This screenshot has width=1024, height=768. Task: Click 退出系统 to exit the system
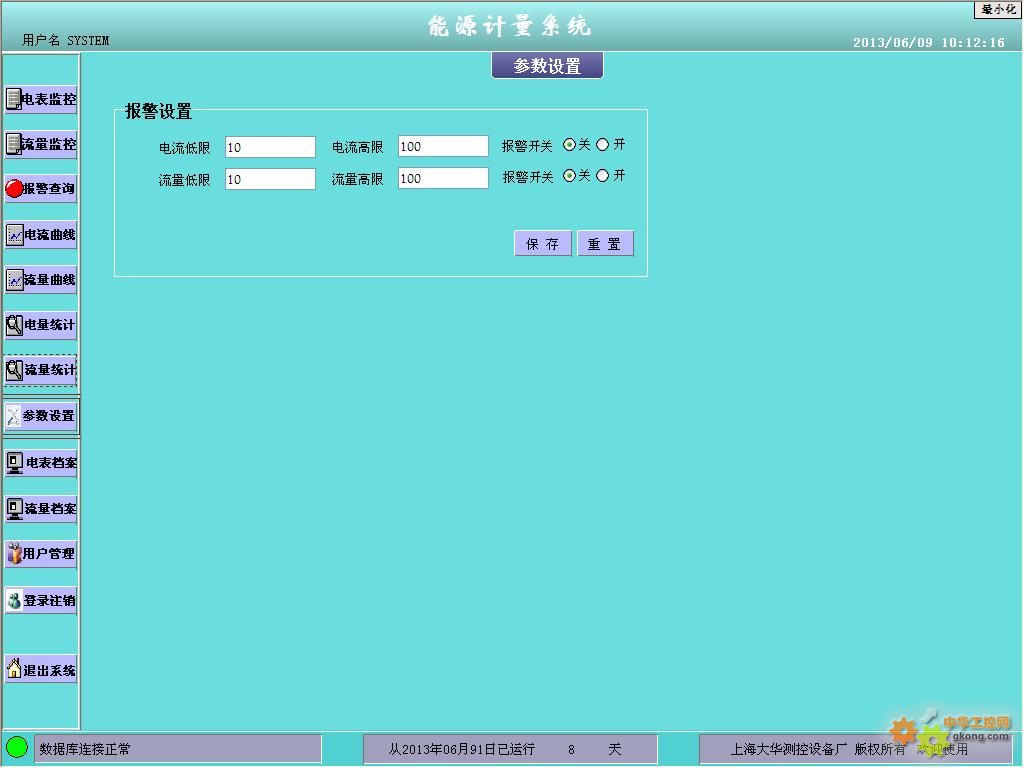(x=41, y=670)
